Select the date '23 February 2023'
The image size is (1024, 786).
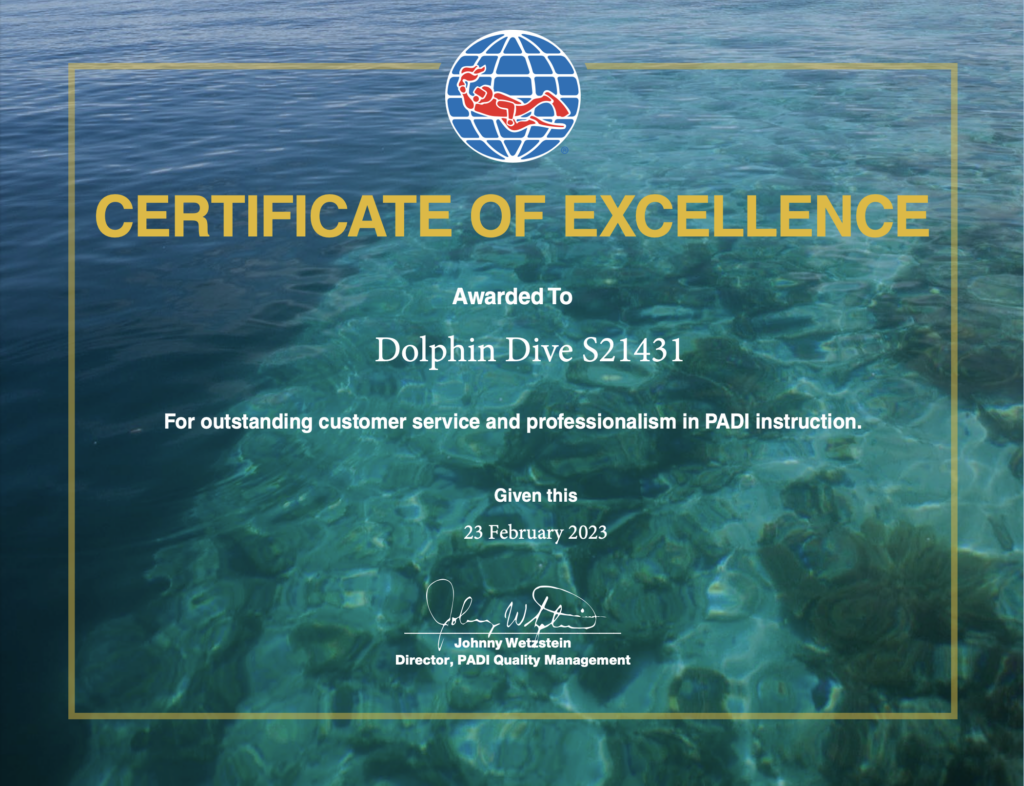click(536, 532)
